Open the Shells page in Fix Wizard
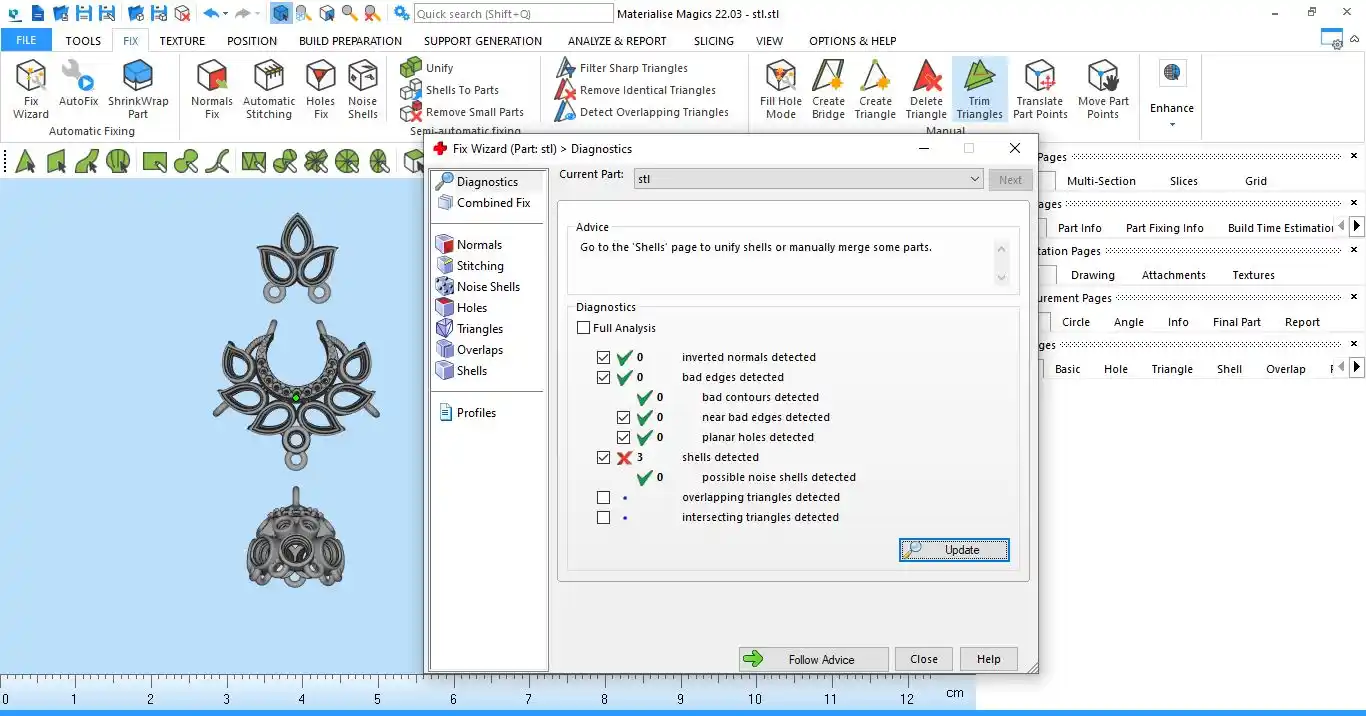Screen dimensions: 1366x716 point(472,370)
